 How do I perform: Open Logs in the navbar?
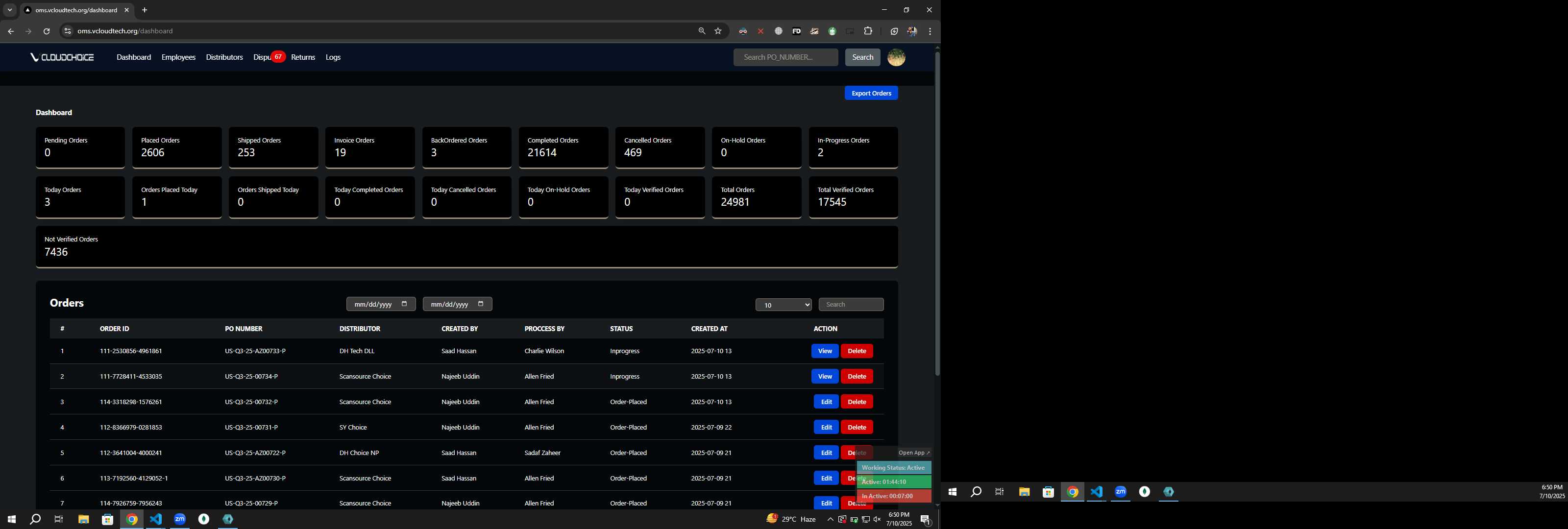pos(333,57)
